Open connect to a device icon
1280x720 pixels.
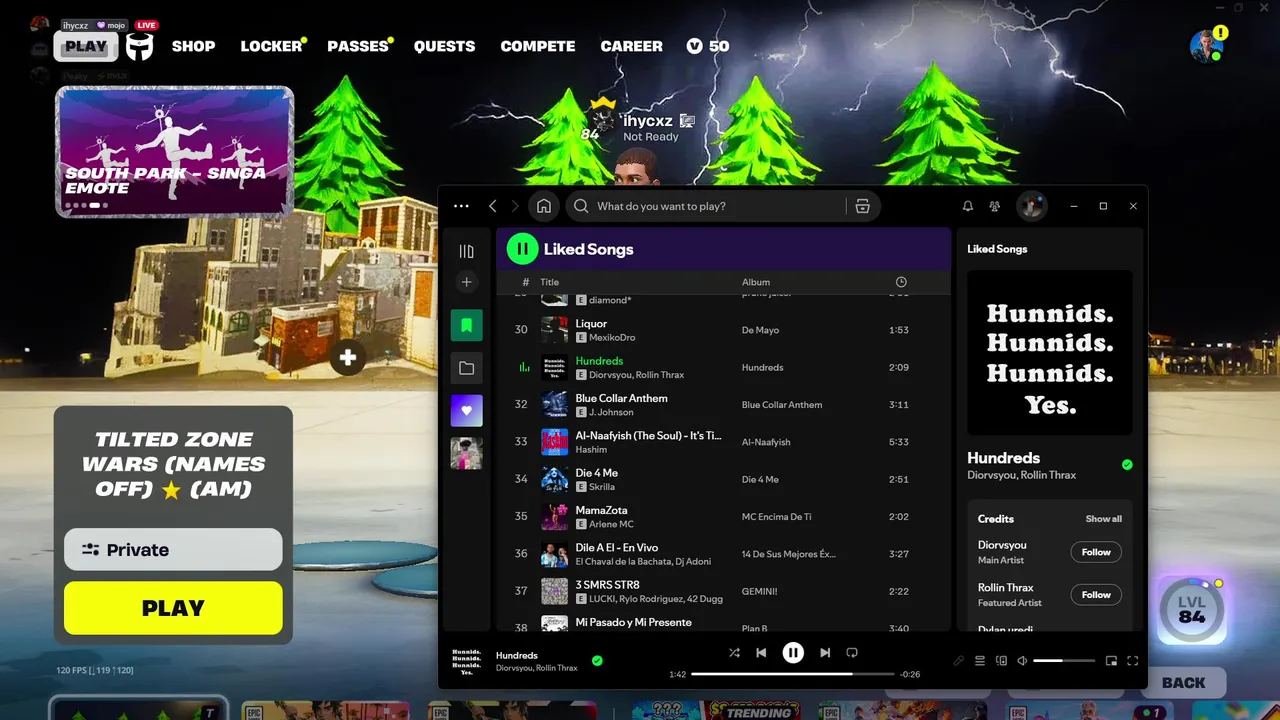(x=1001, y=661)
